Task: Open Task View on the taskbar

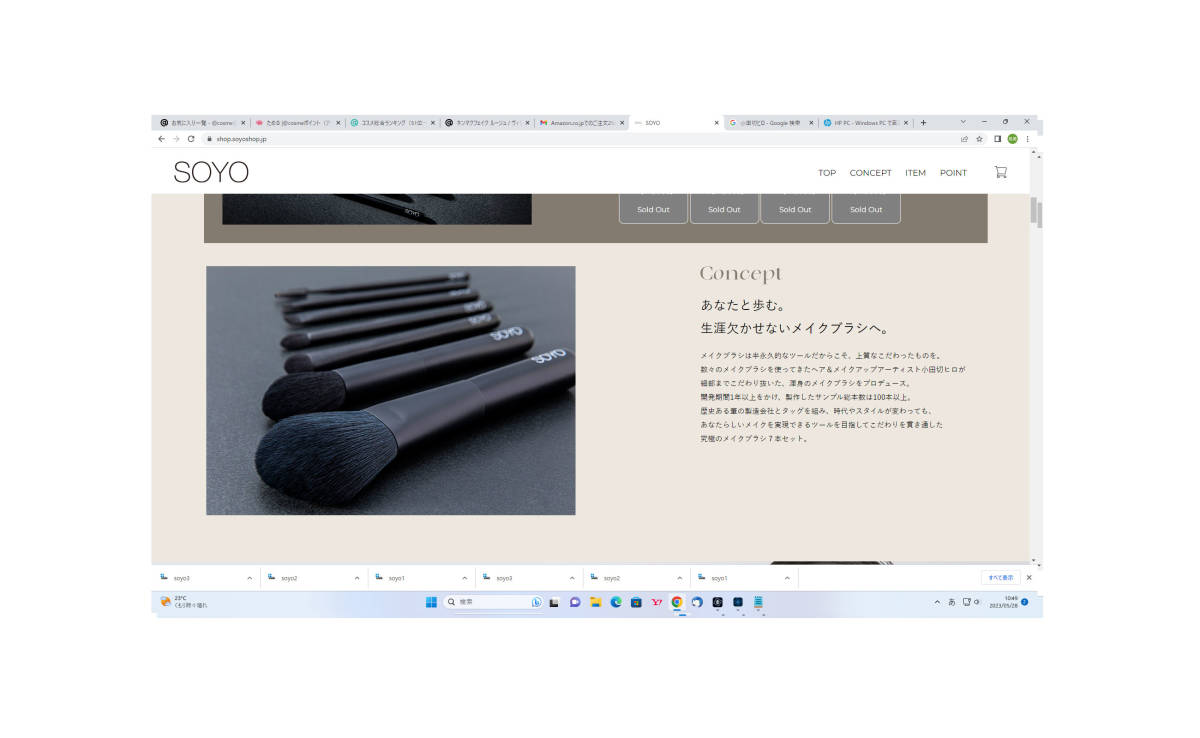Action: coord(554,602)
